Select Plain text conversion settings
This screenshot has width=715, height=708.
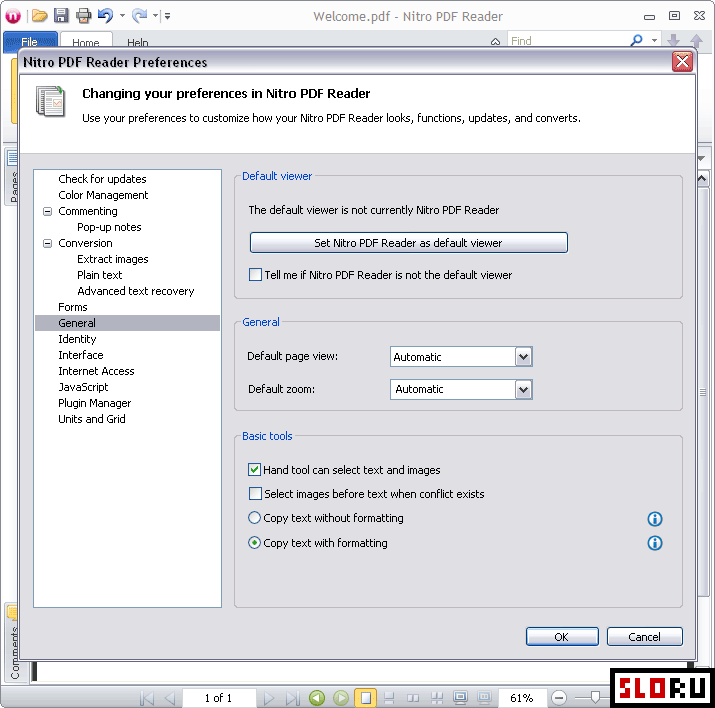pos(100,274)
